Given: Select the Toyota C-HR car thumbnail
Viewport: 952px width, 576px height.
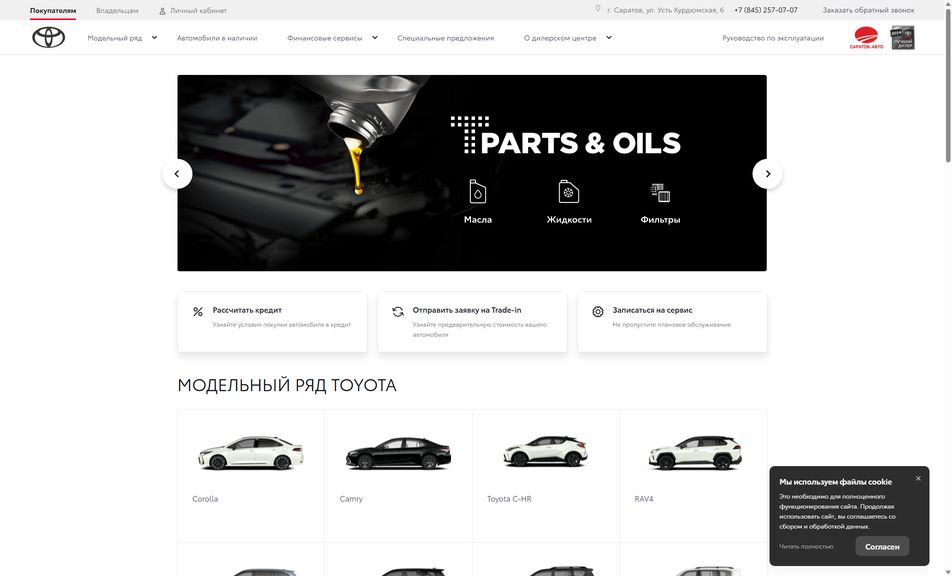Looking at the screenshot, I should (x=546, y=451).
